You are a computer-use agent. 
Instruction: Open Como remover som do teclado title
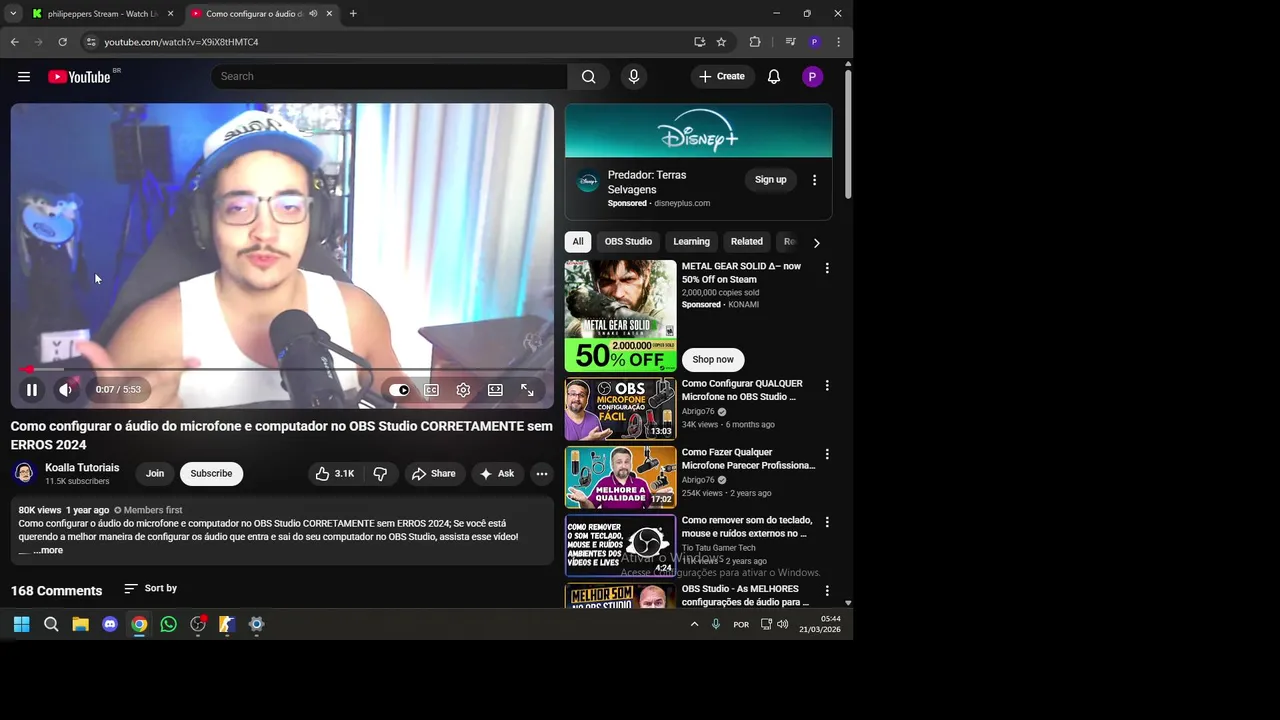(x=747, y=527)
